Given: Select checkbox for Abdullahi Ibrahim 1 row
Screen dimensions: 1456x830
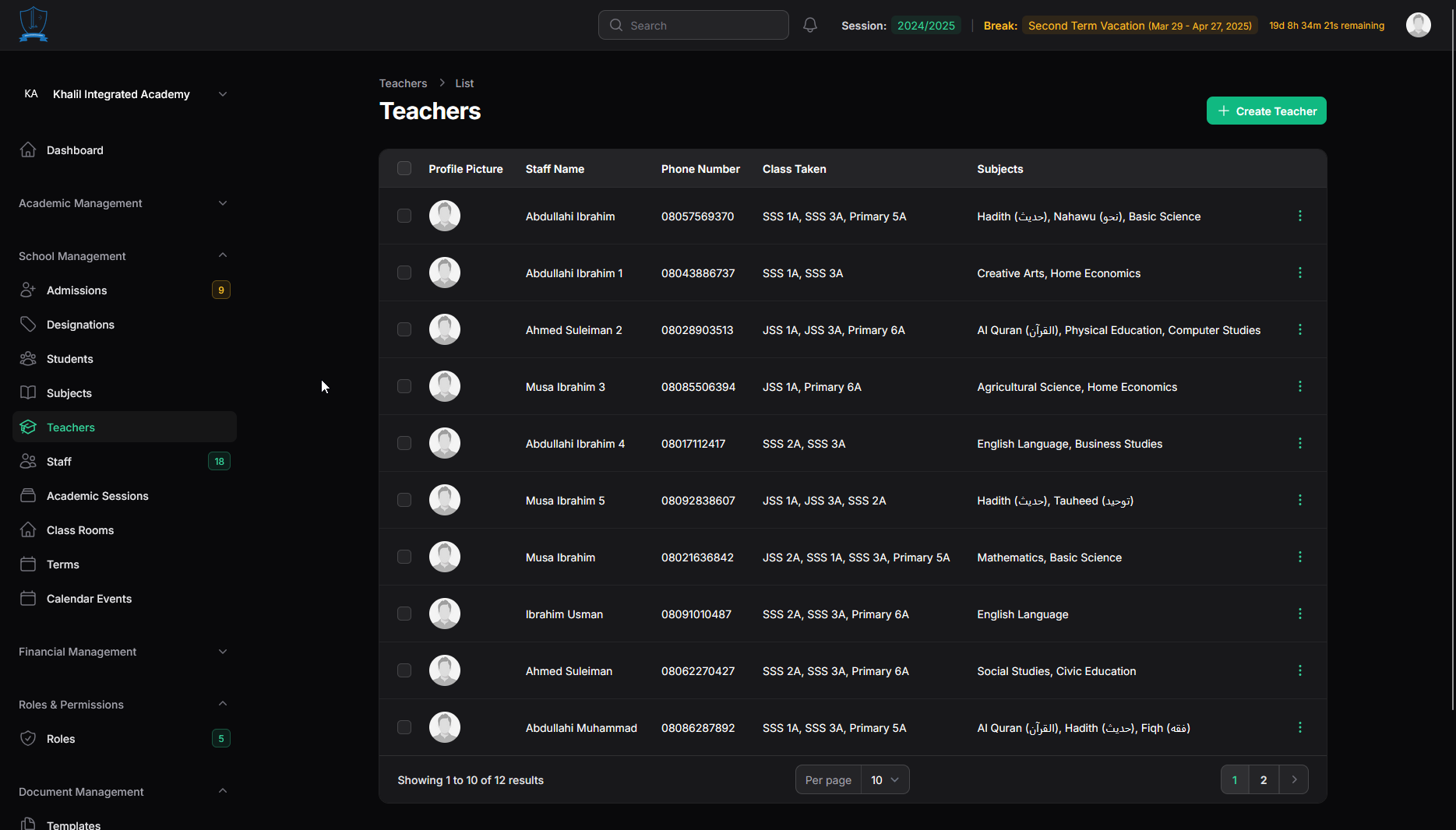Looking at the screenshot, I should point(404,273).
